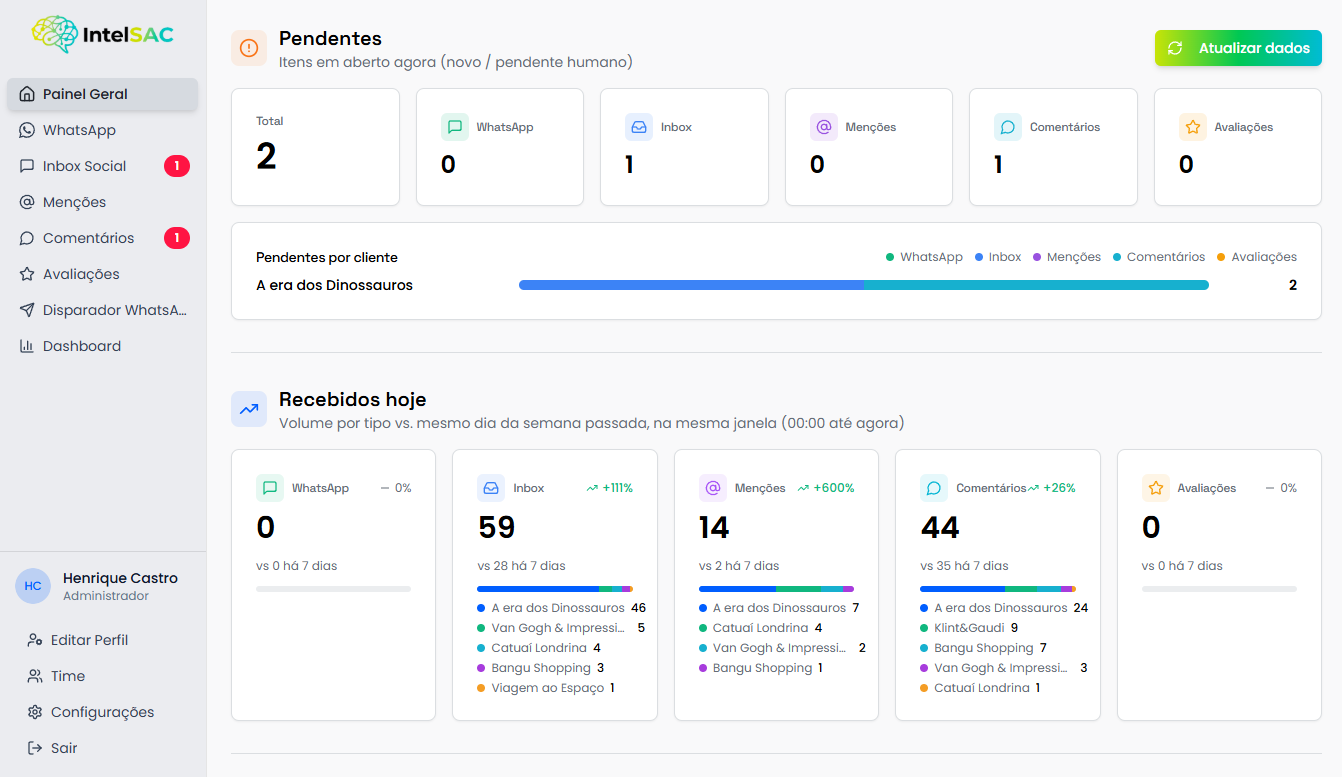Open the Time team page
The width and height of the screenshot is (1342, 777).
pyautogui.click(x=103, y=676)
